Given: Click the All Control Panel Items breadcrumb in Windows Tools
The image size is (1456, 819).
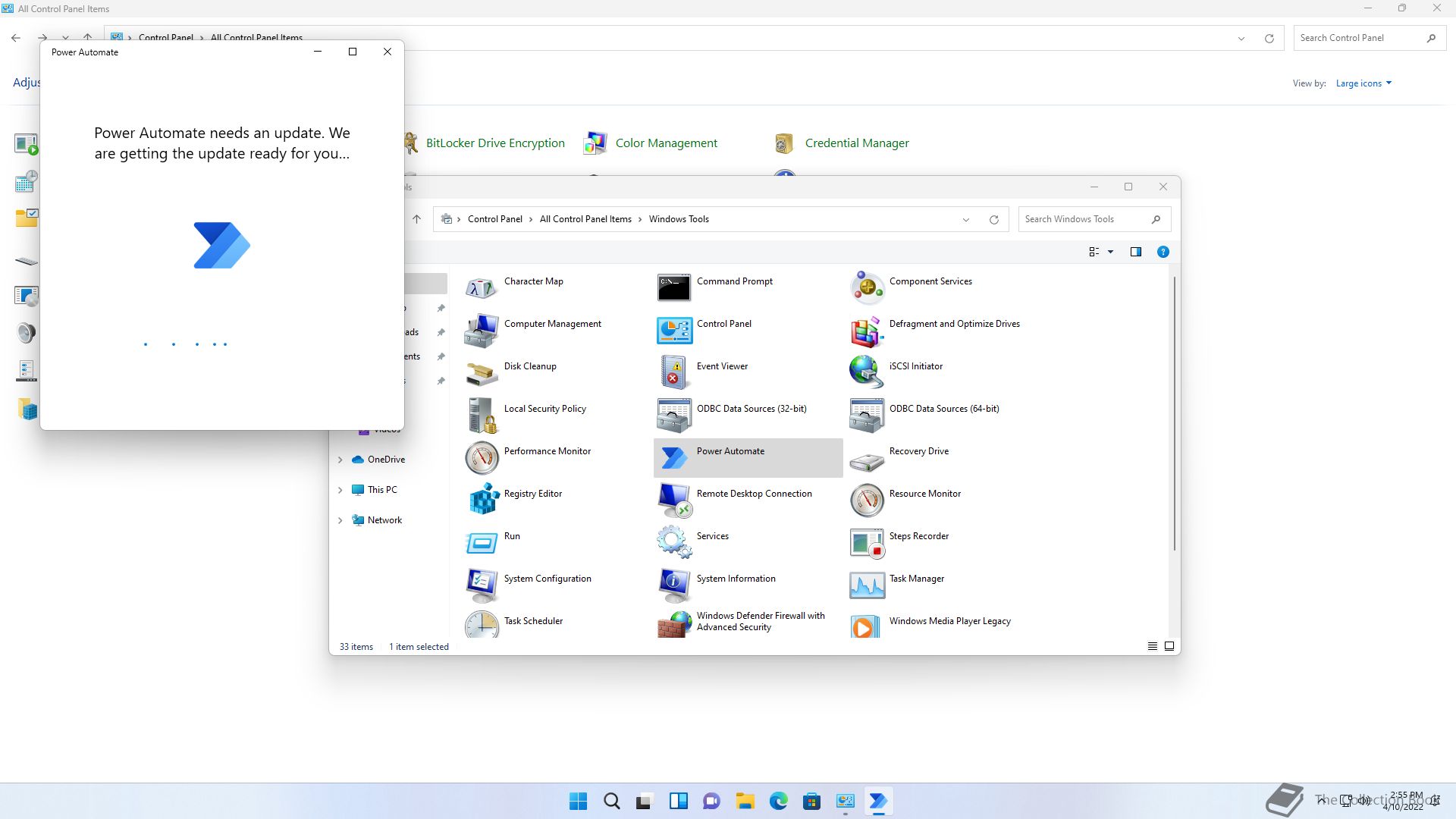Looking at the screenshot, I should [x=585, y=219].
